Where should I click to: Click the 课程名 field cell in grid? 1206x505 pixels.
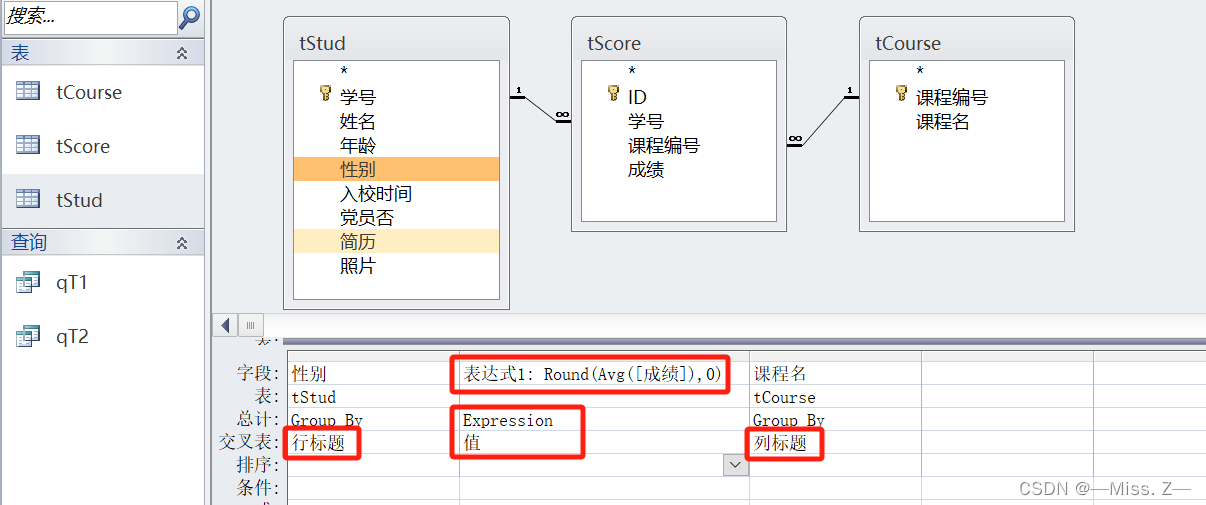coord(835,373)
